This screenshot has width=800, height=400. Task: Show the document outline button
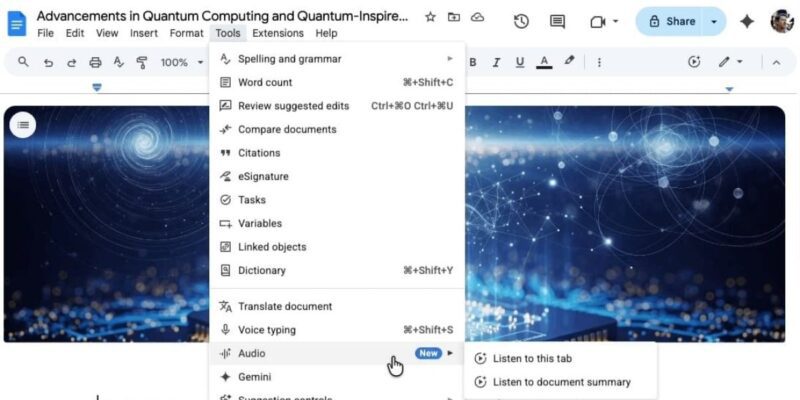[x=23, y=125]
